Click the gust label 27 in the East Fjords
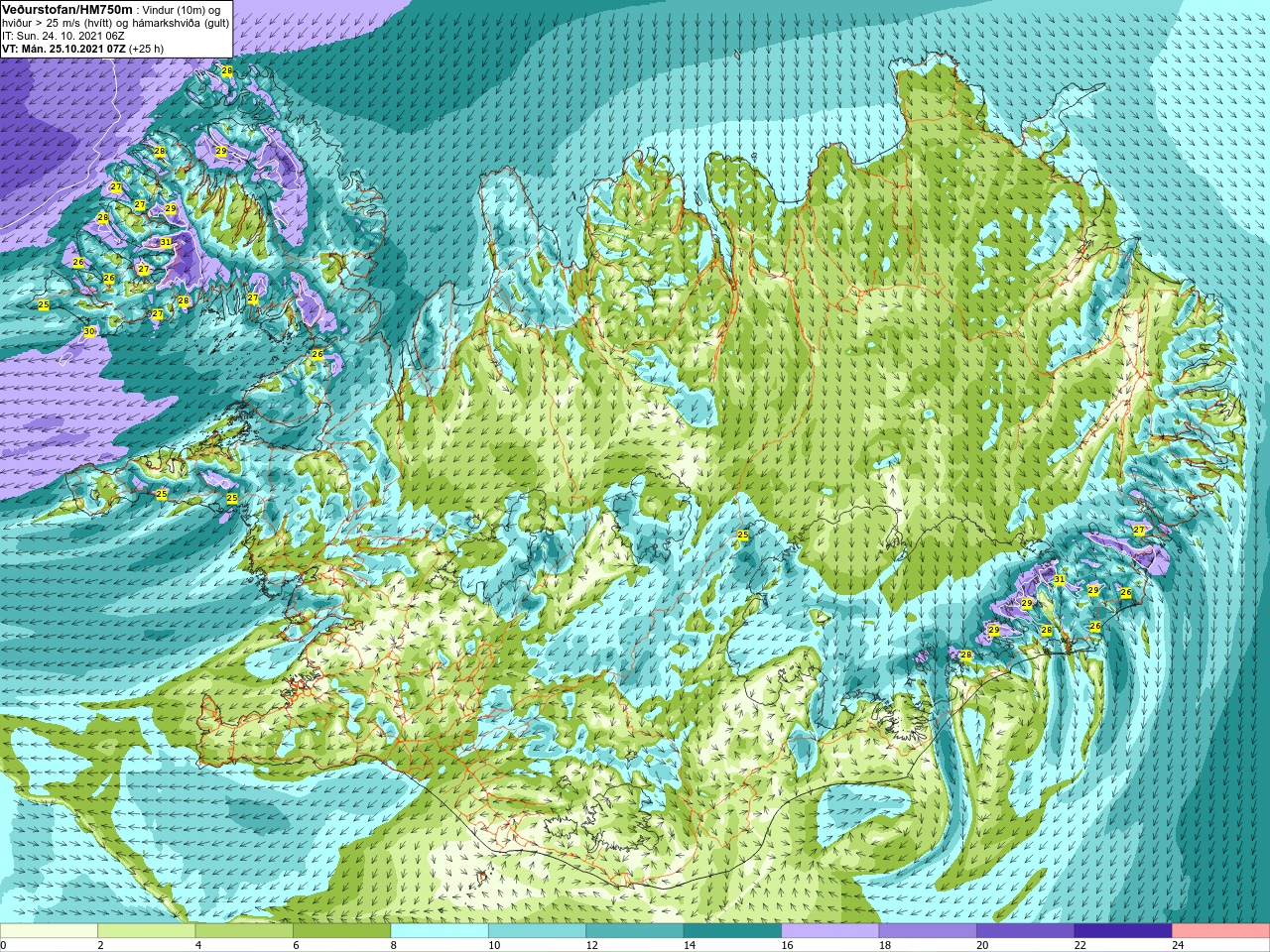This screenshot has width=1270, height=952. click(1139, 531)
